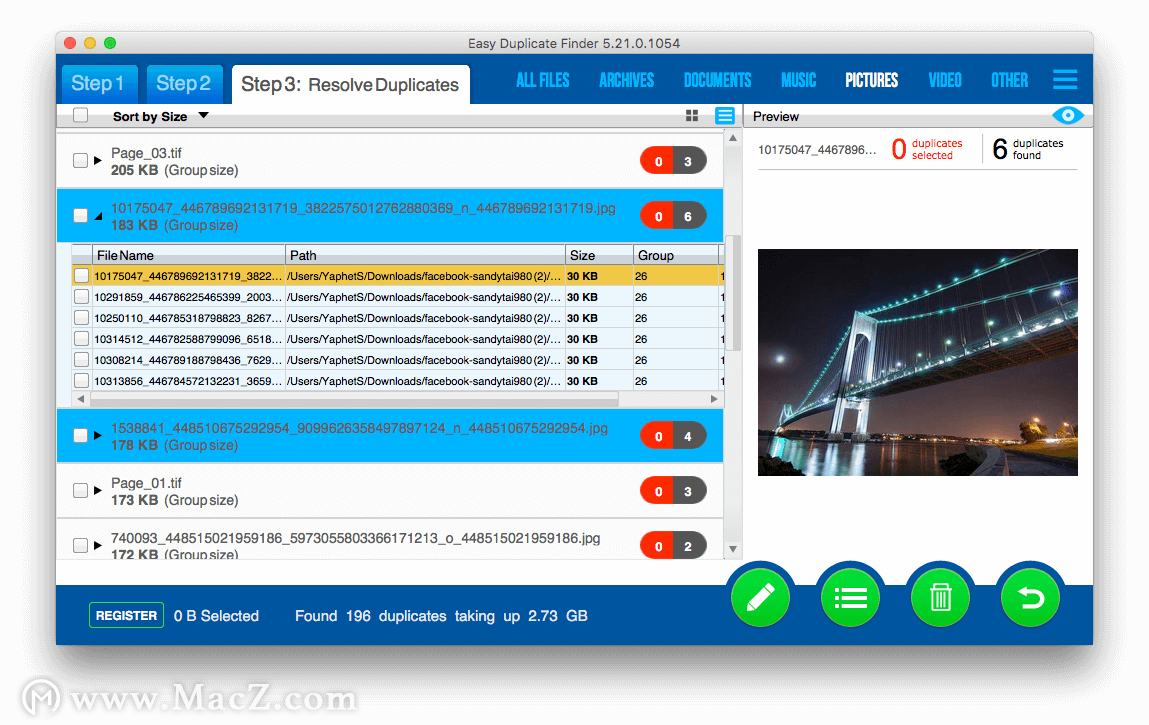Check the 10175047_446789692131719 file row checkbox
This screenshot has height=725, width=1149.
(x=81, y=276)
